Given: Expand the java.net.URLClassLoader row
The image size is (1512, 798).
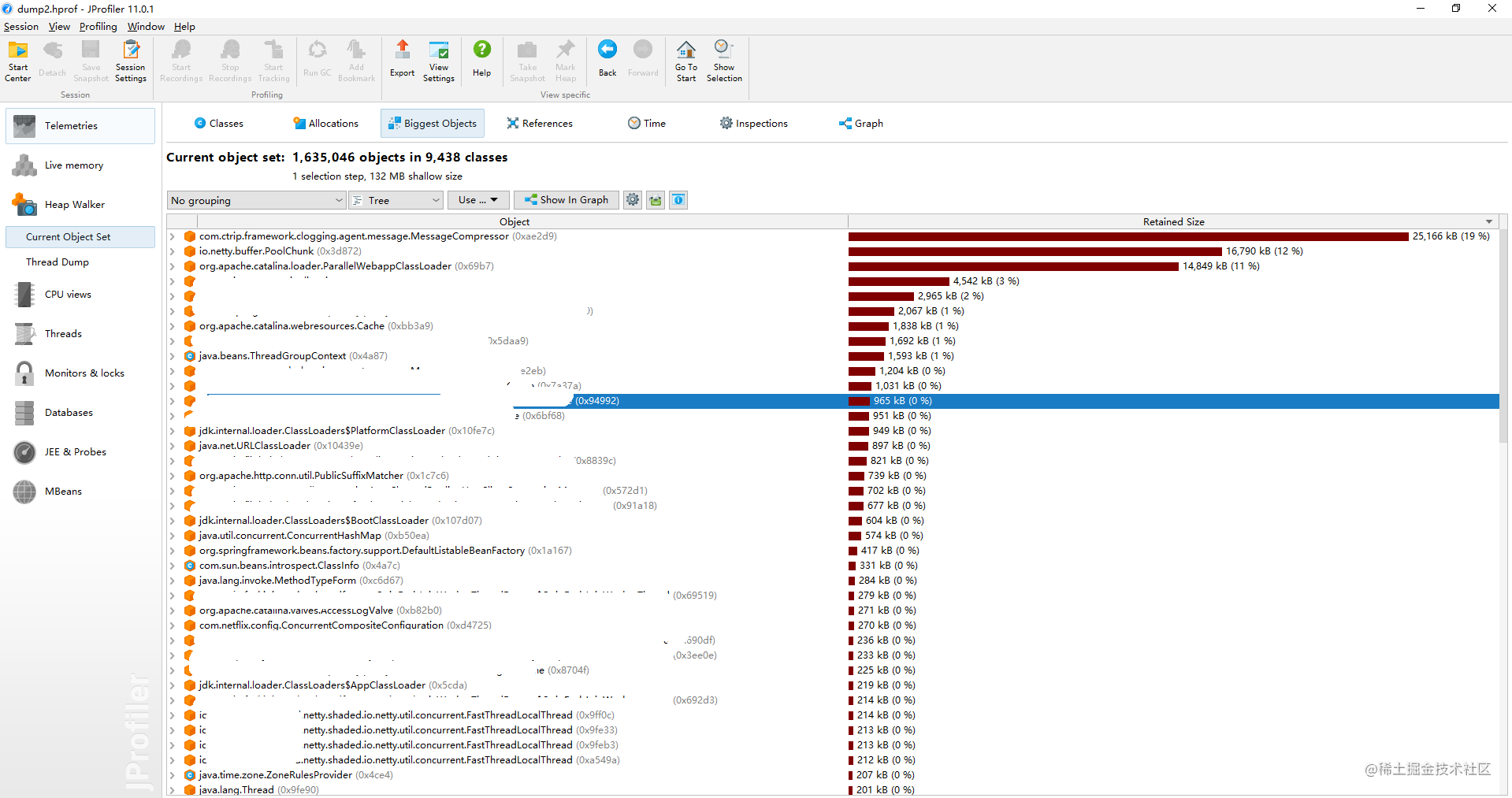Looking at the screenshot, I should pyautogui.click(x=172, y=446).
